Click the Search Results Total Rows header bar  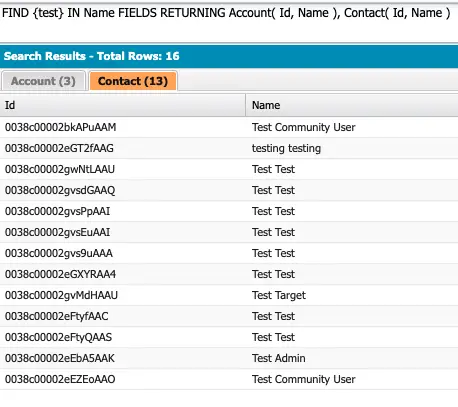(x=229, y=56)
